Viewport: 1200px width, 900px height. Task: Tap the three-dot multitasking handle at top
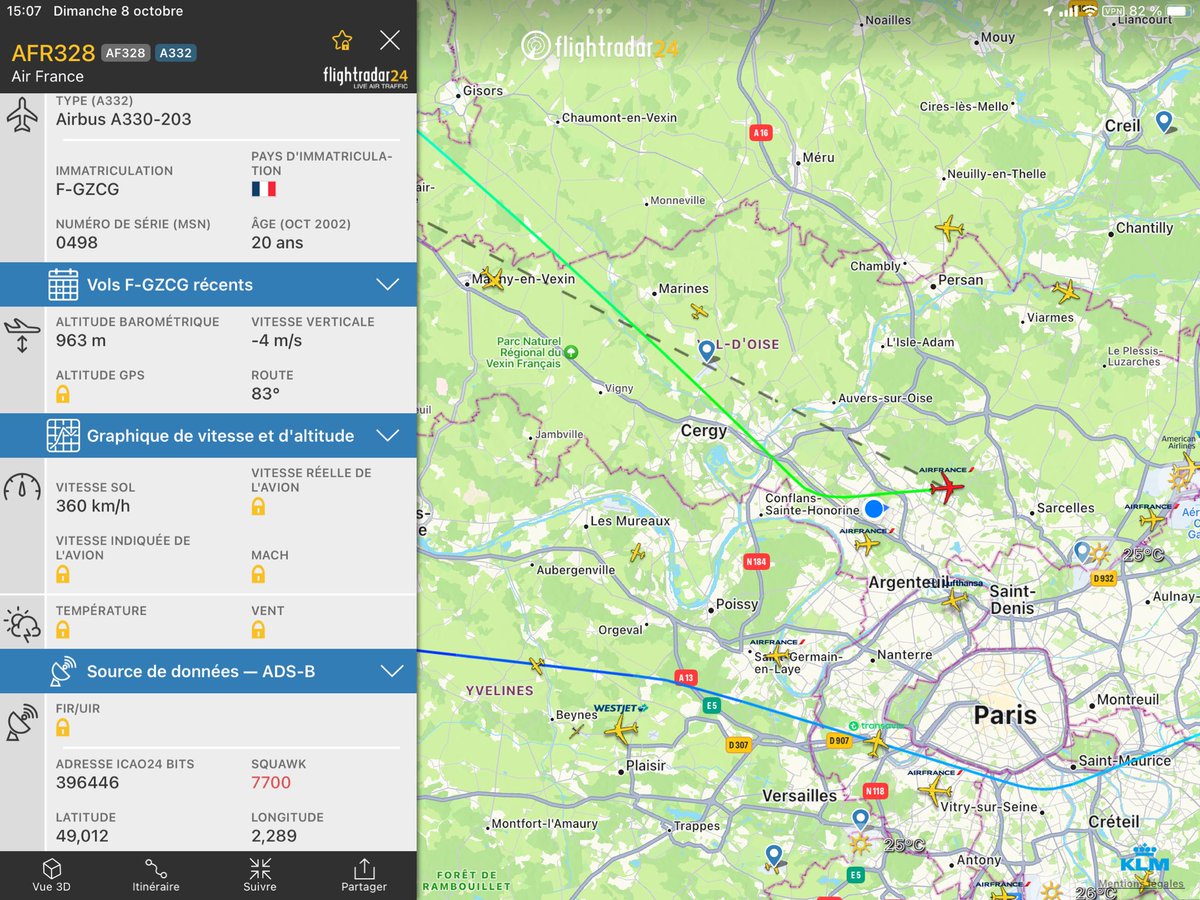pos(600,12)
